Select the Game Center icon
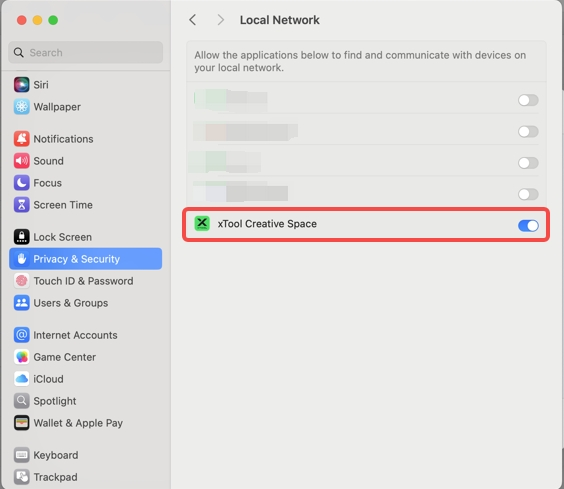Screen dimensions: 564x489 (22, 357)
